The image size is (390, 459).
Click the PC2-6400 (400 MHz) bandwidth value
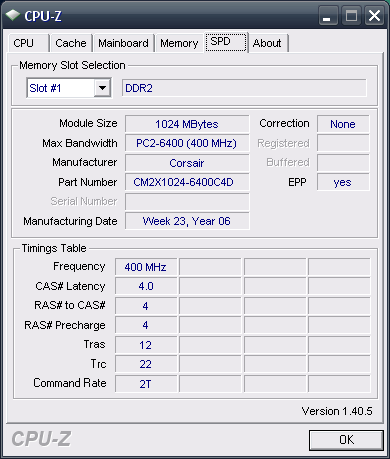[187, 143]
